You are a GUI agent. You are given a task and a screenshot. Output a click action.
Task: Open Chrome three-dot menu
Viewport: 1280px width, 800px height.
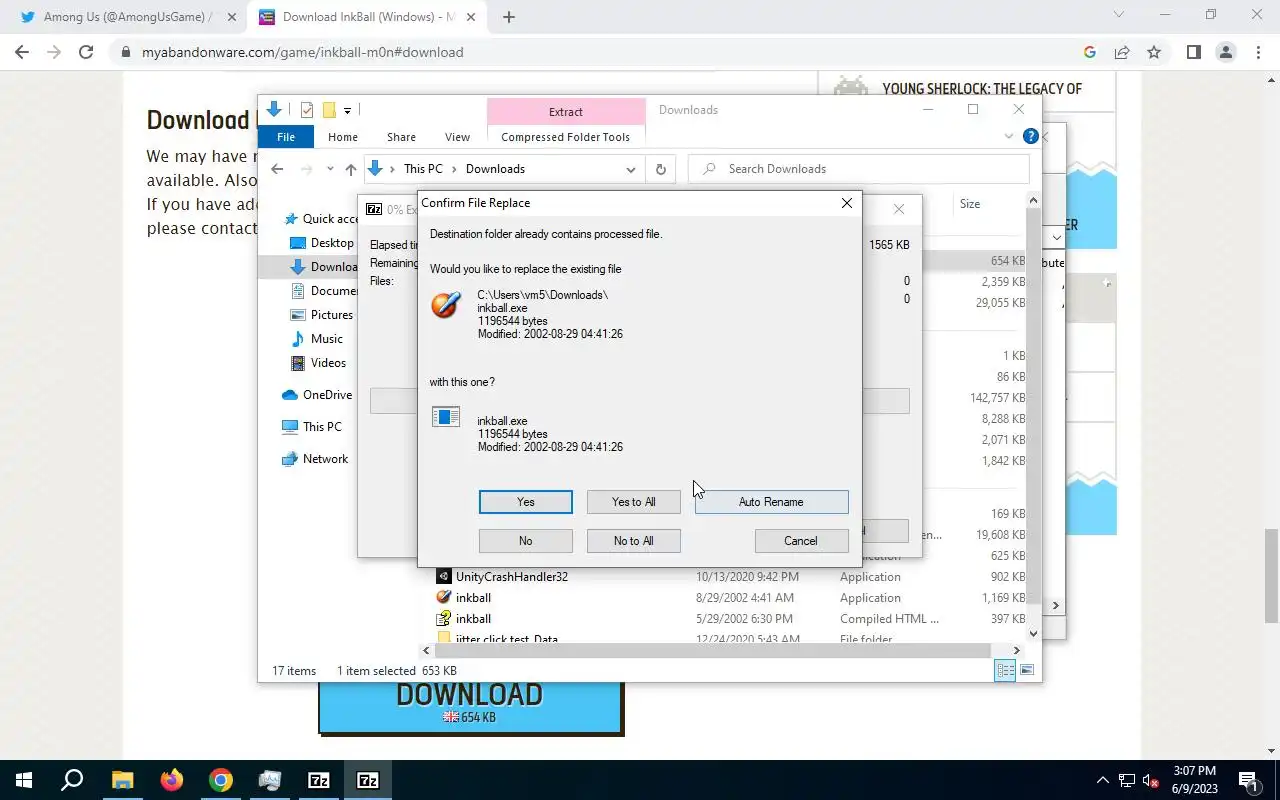pyautogui.click(x=1258, y=52)
